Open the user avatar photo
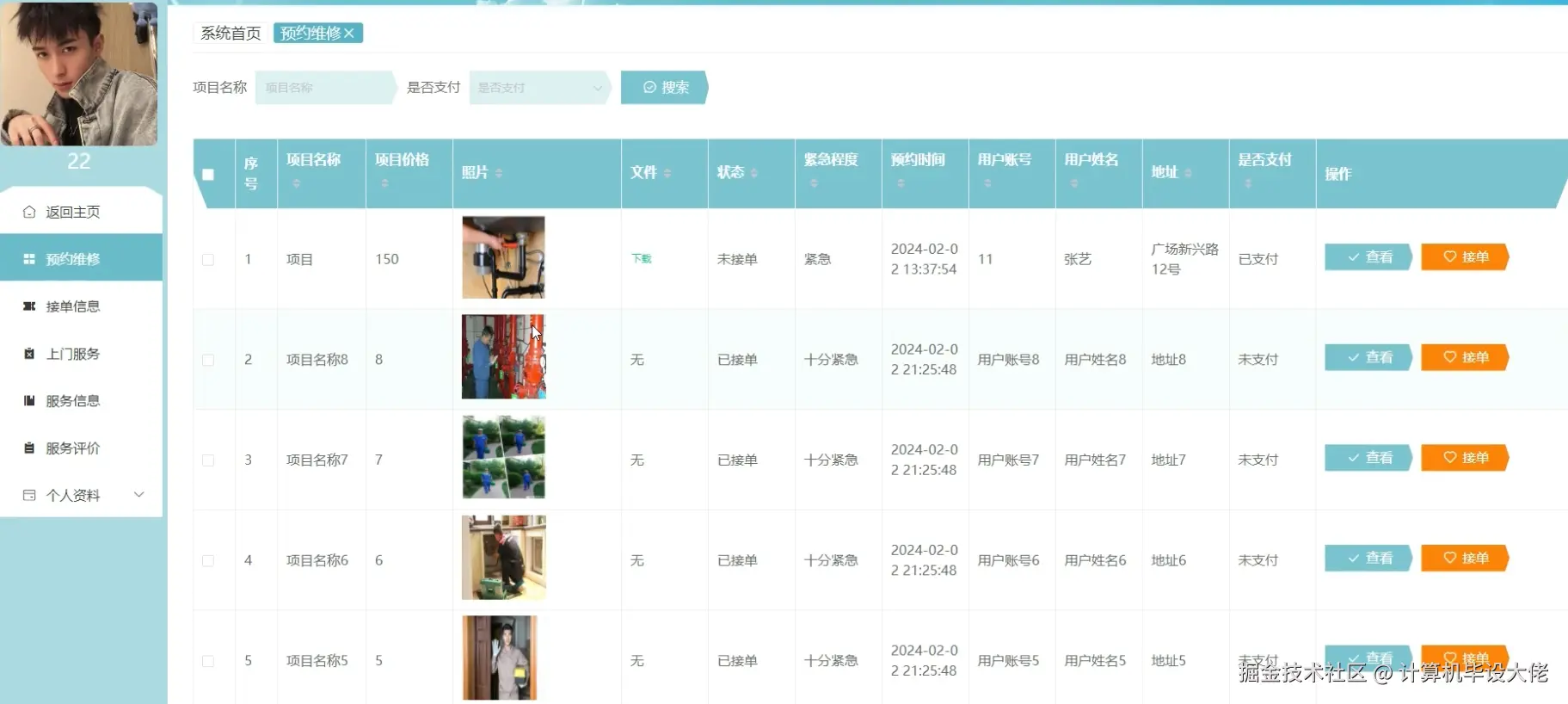Screen dimensions: 1568x704 (x=78, y=74)
